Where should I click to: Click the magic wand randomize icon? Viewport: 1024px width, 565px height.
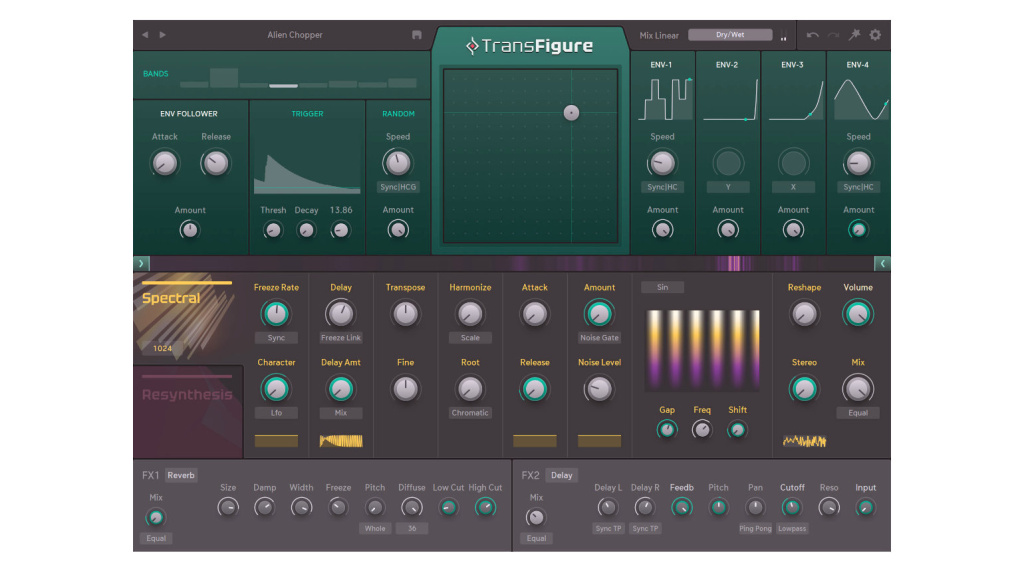pos(854,35)
